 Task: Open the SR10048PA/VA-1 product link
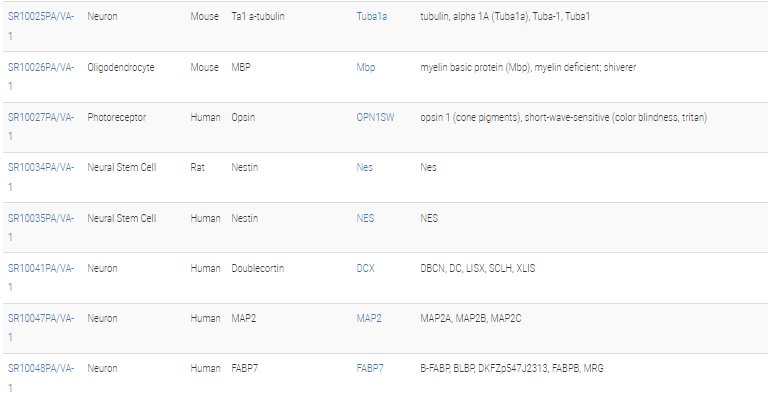(41, 378)
